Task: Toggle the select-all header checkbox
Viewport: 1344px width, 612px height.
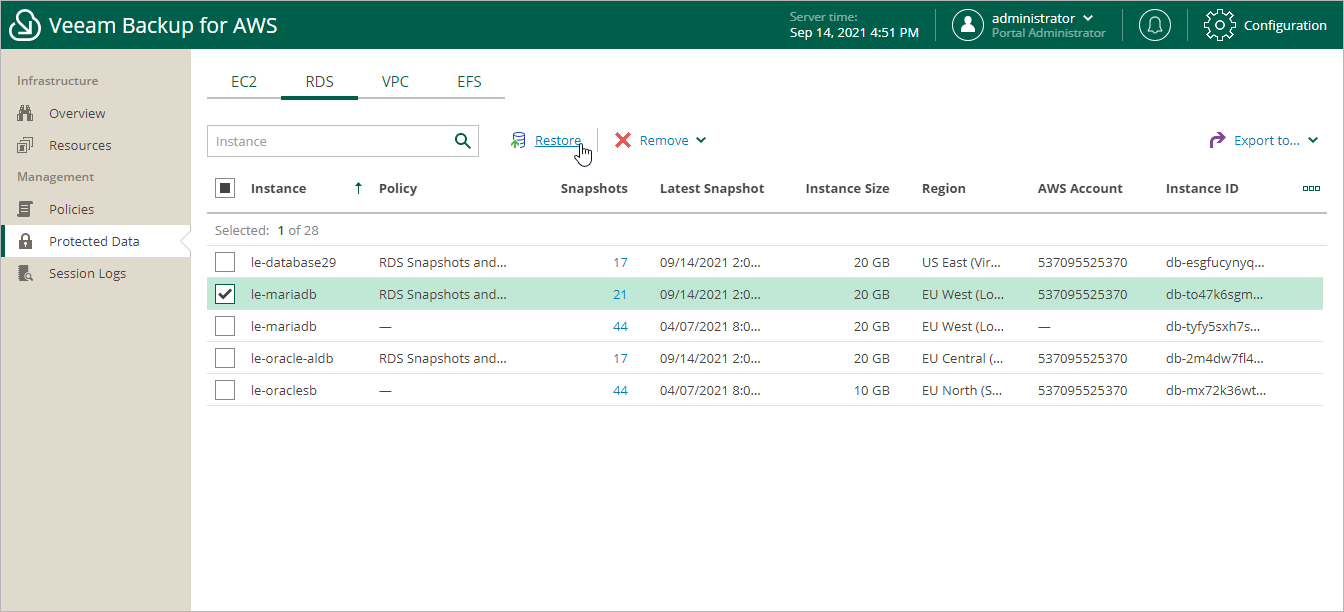Action: (x=225, y=188)
